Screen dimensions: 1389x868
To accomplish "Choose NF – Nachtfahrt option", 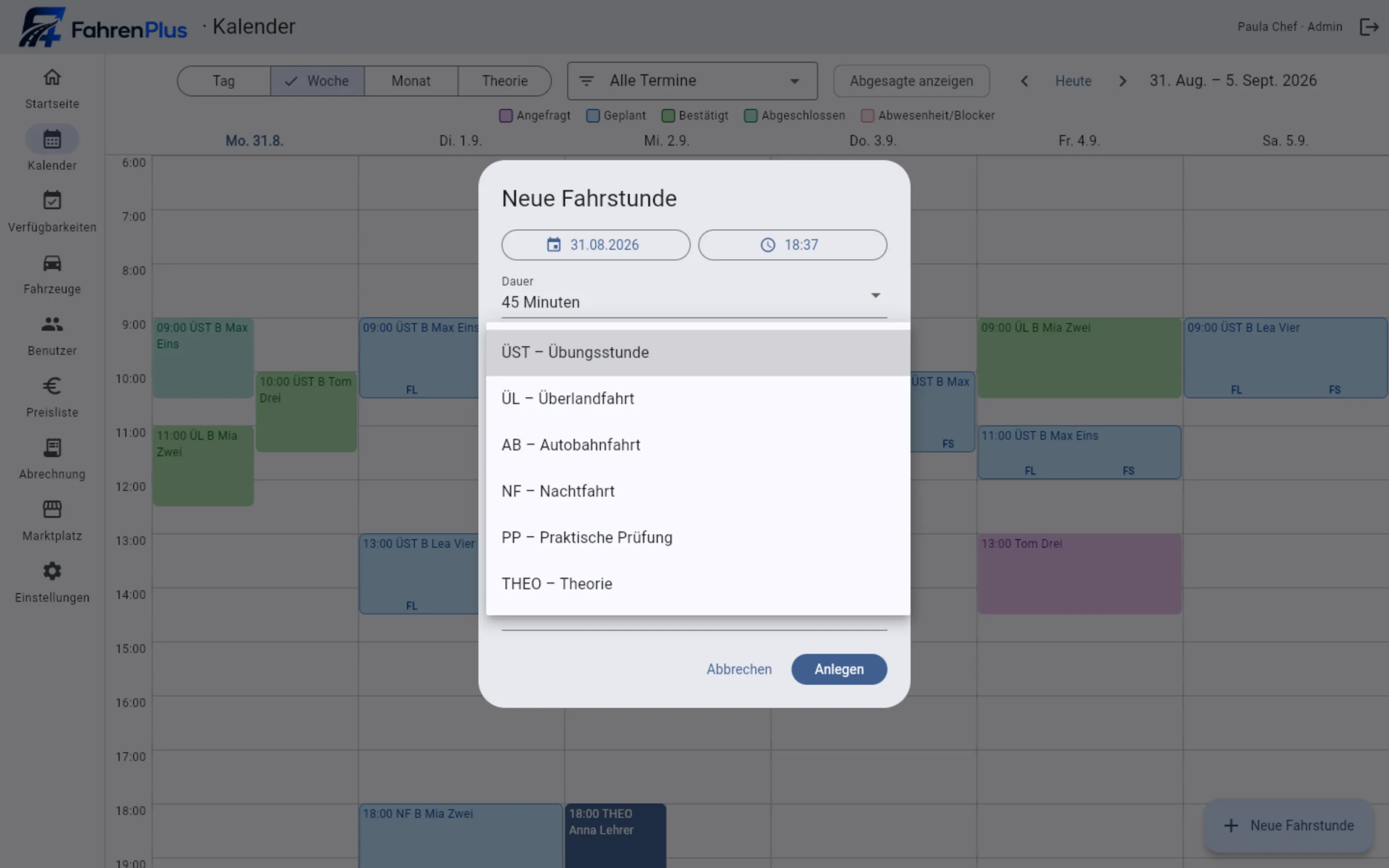I will [x=698, y=491].
